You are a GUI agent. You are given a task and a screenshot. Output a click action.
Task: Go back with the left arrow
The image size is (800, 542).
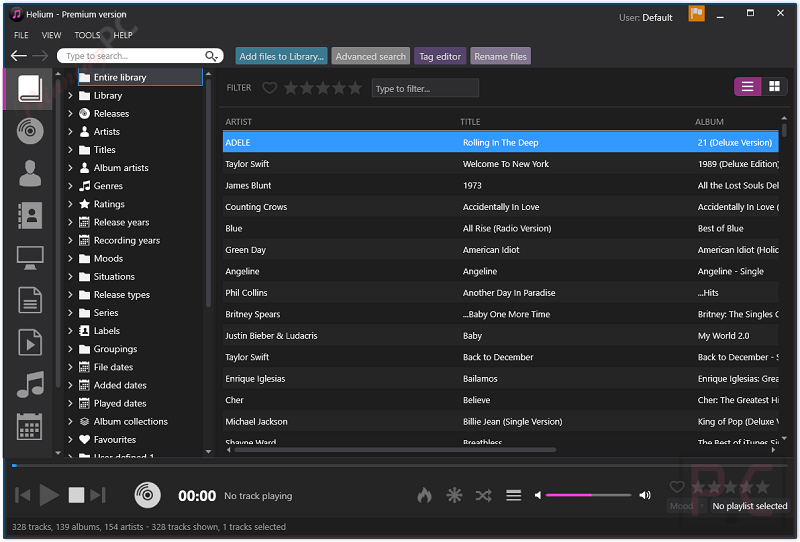pyautogui.click(x=19, y=56)
